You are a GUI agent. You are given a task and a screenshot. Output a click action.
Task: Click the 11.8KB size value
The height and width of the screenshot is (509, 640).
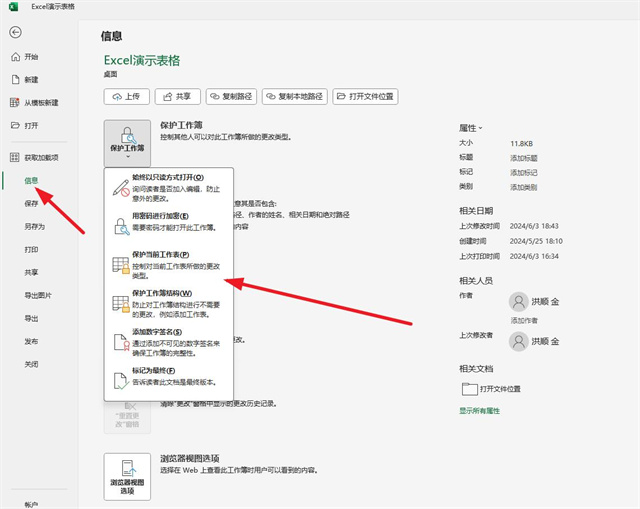(x=521, y=144)
